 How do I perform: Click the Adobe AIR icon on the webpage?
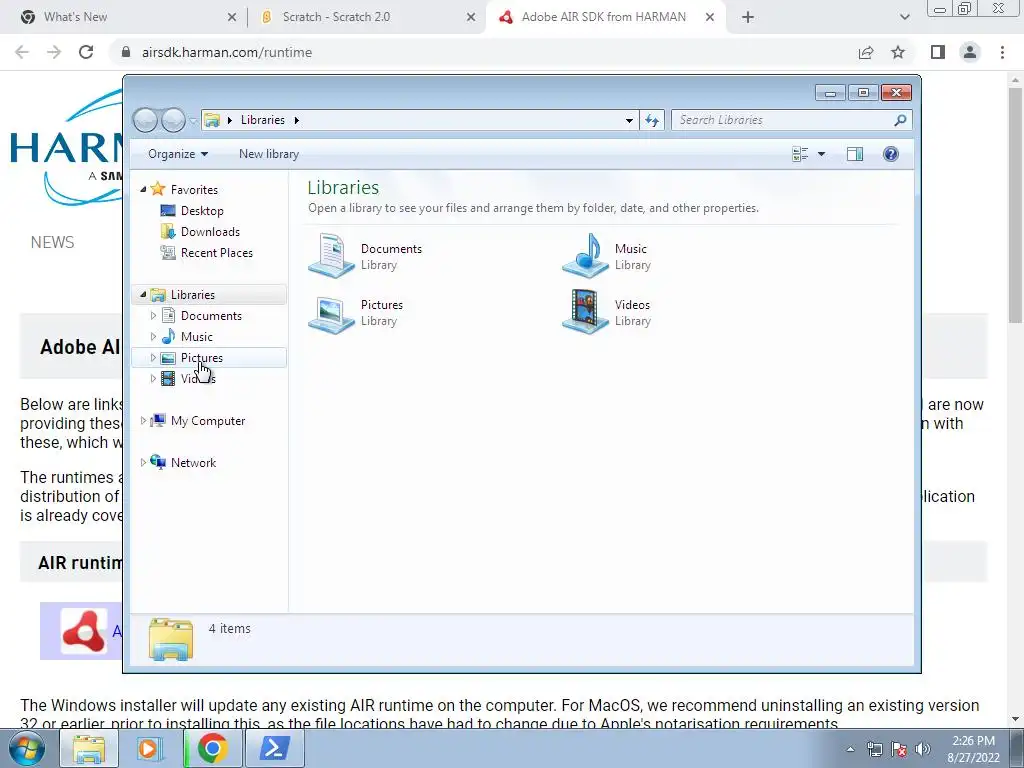[84, 631]
